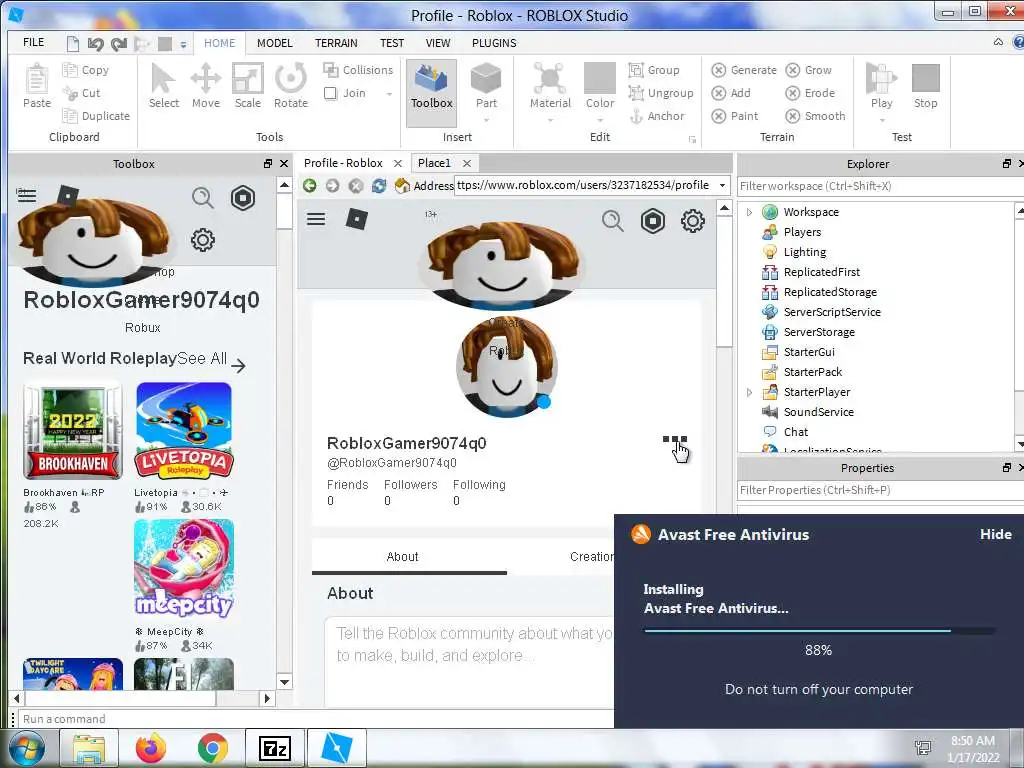
Task: Click the Anchor tool
Action: (x=657, y=116)
